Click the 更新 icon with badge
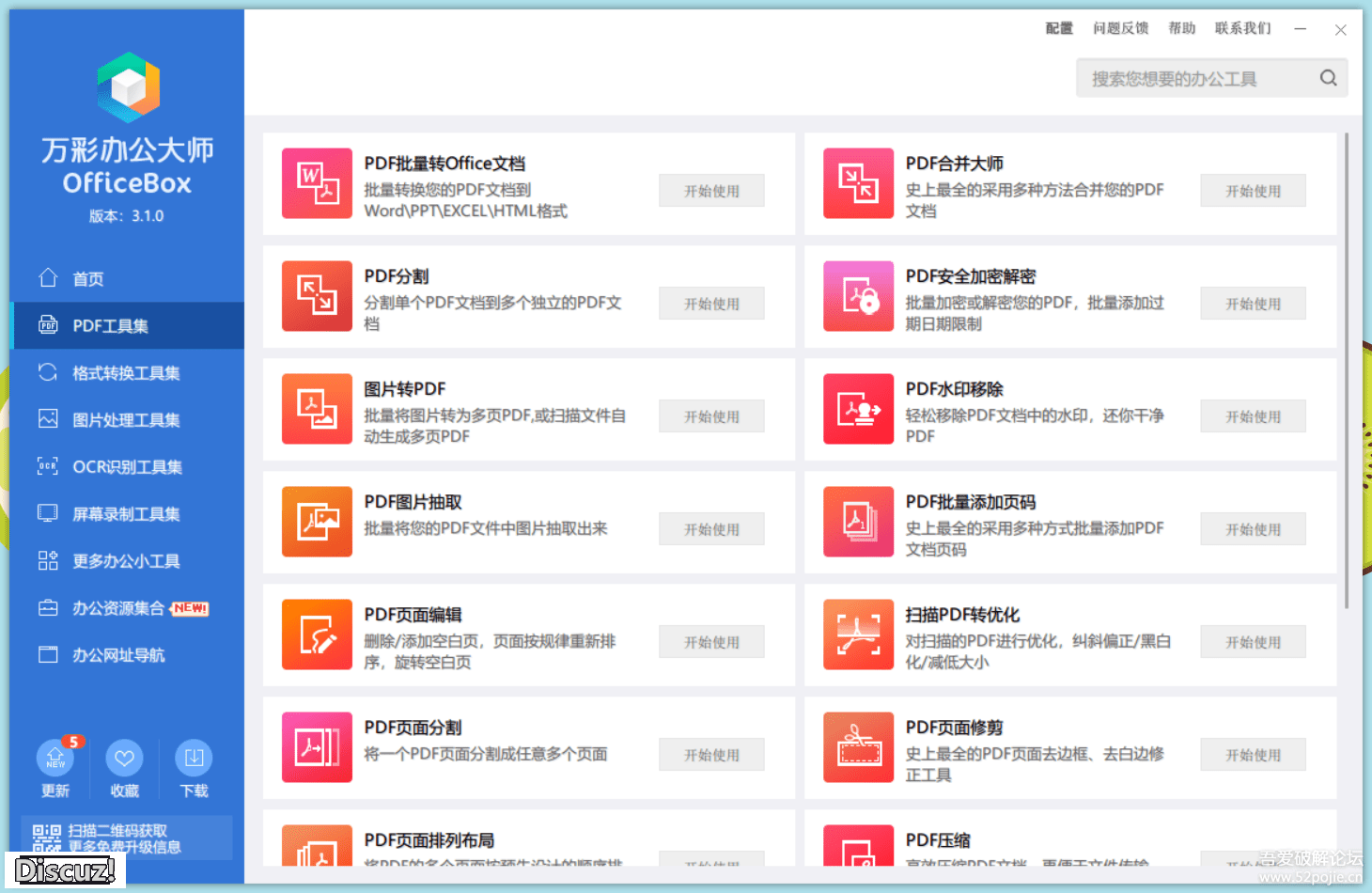The height and width of the screenshot is (893, 1372). pos(55,759)
